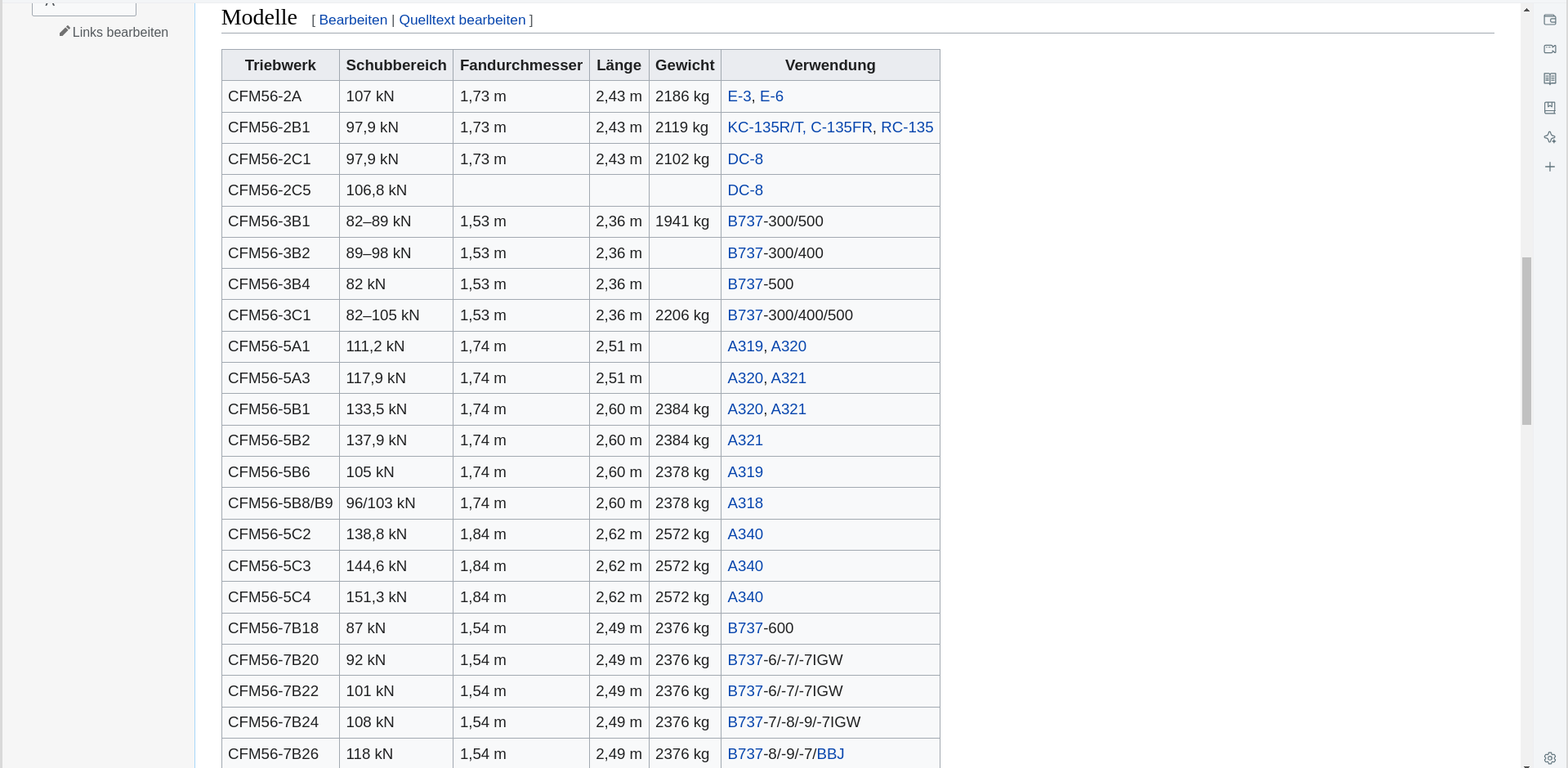Open A319 link in CFM56-5B6 row
The image size is (1568, 768).
tap(745, 472)
